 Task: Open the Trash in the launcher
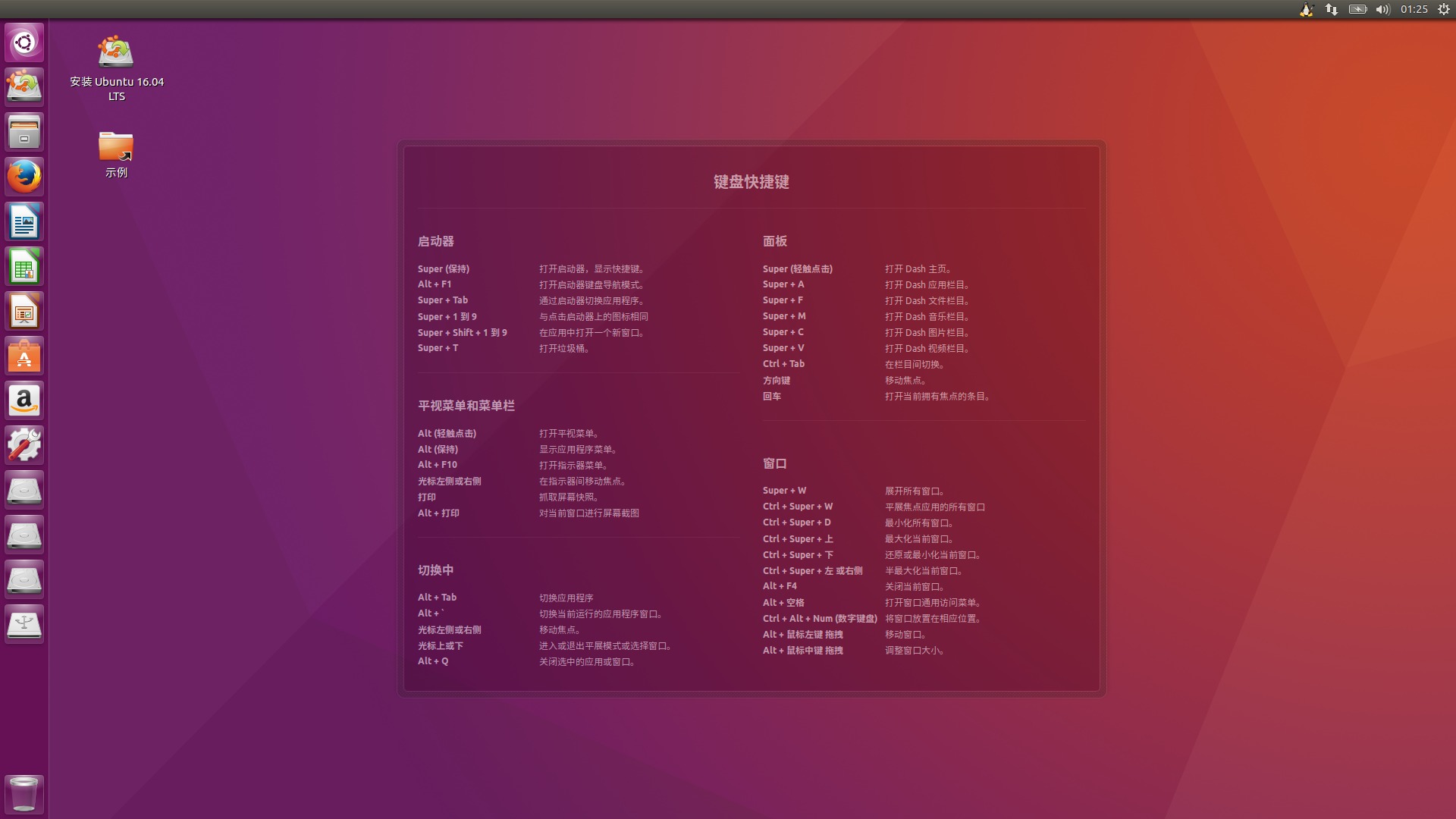(24, 794)
